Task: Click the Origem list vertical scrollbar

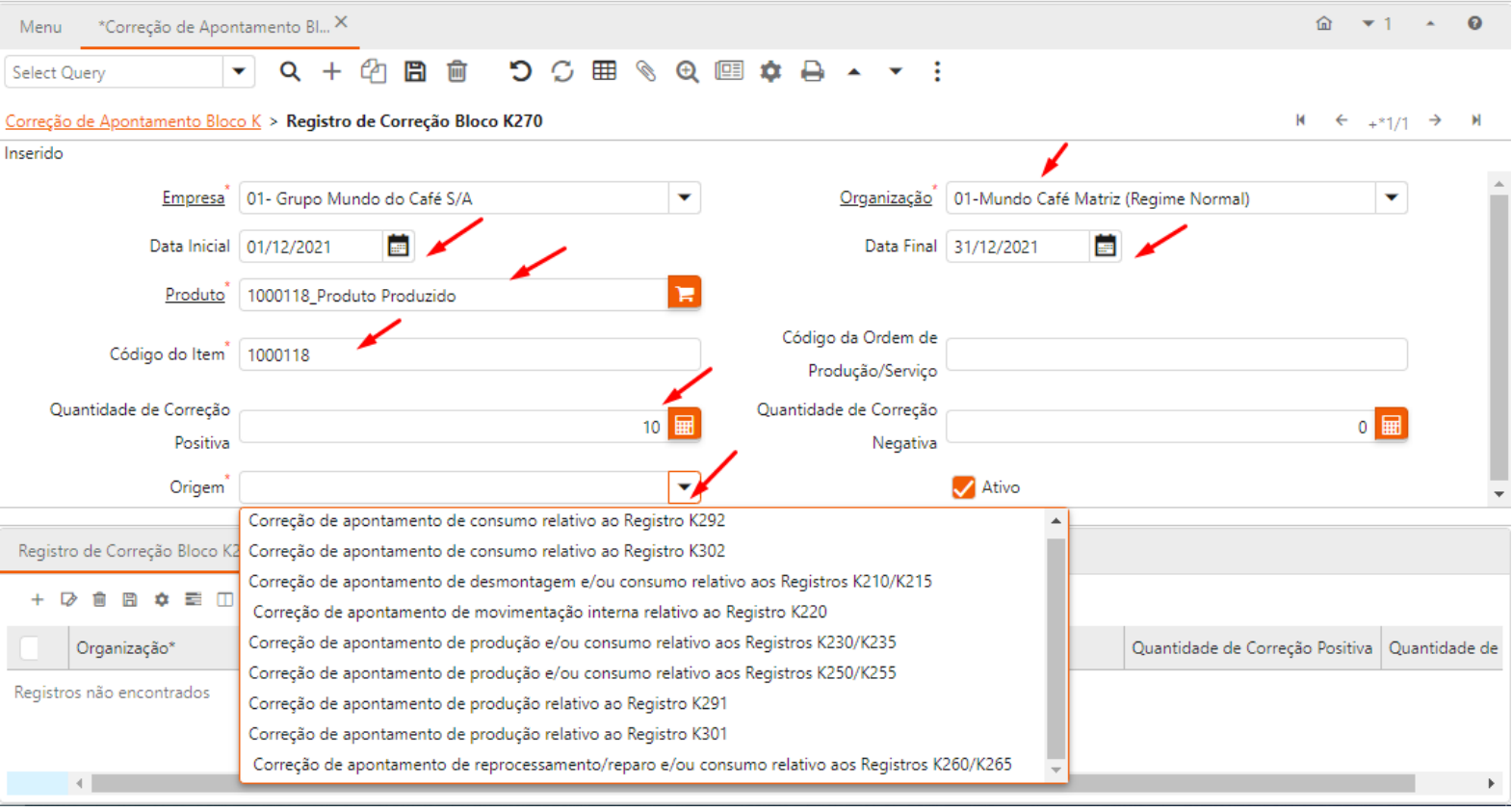Action: [1056, 645]
